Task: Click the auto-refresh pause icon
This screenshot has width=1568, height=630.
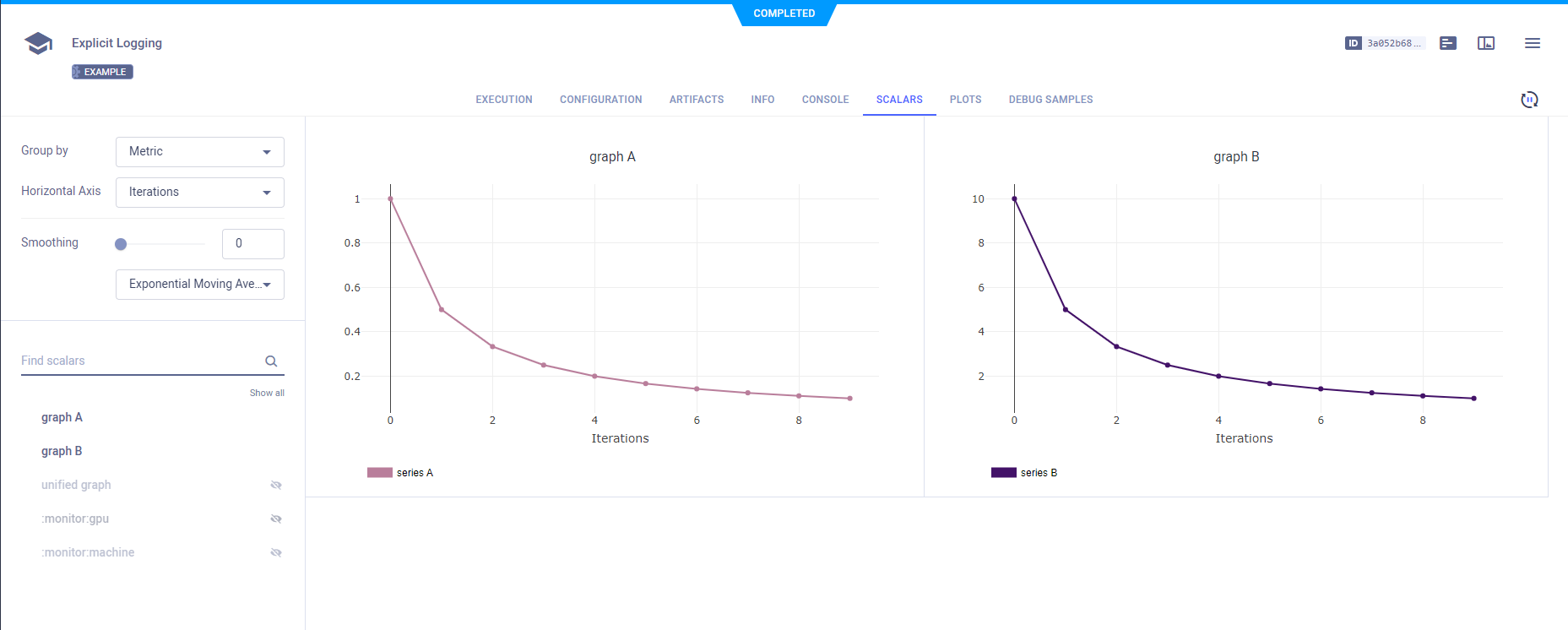Action: [1528, 100]
